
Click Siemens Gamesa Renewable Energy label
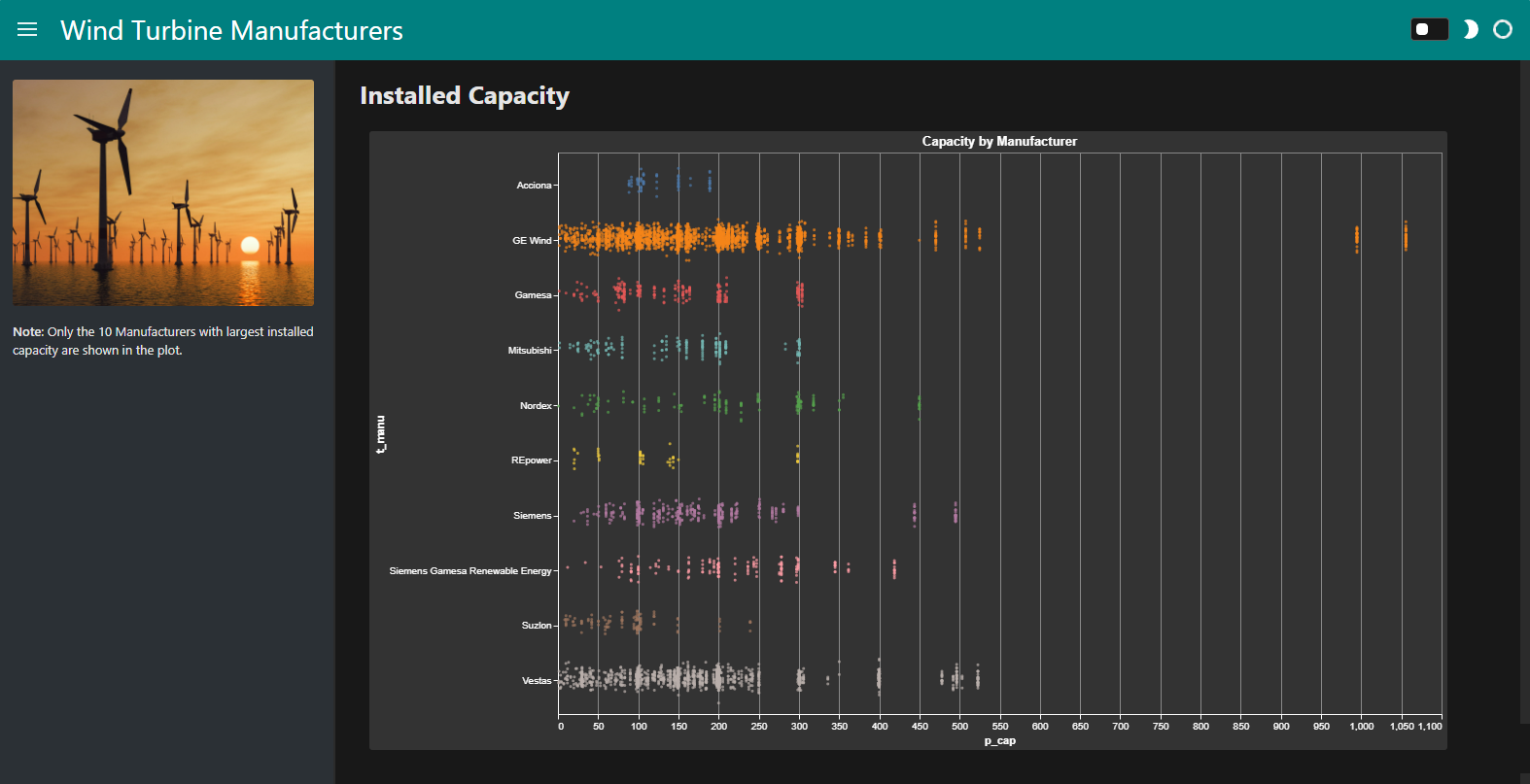coord(470,570)
